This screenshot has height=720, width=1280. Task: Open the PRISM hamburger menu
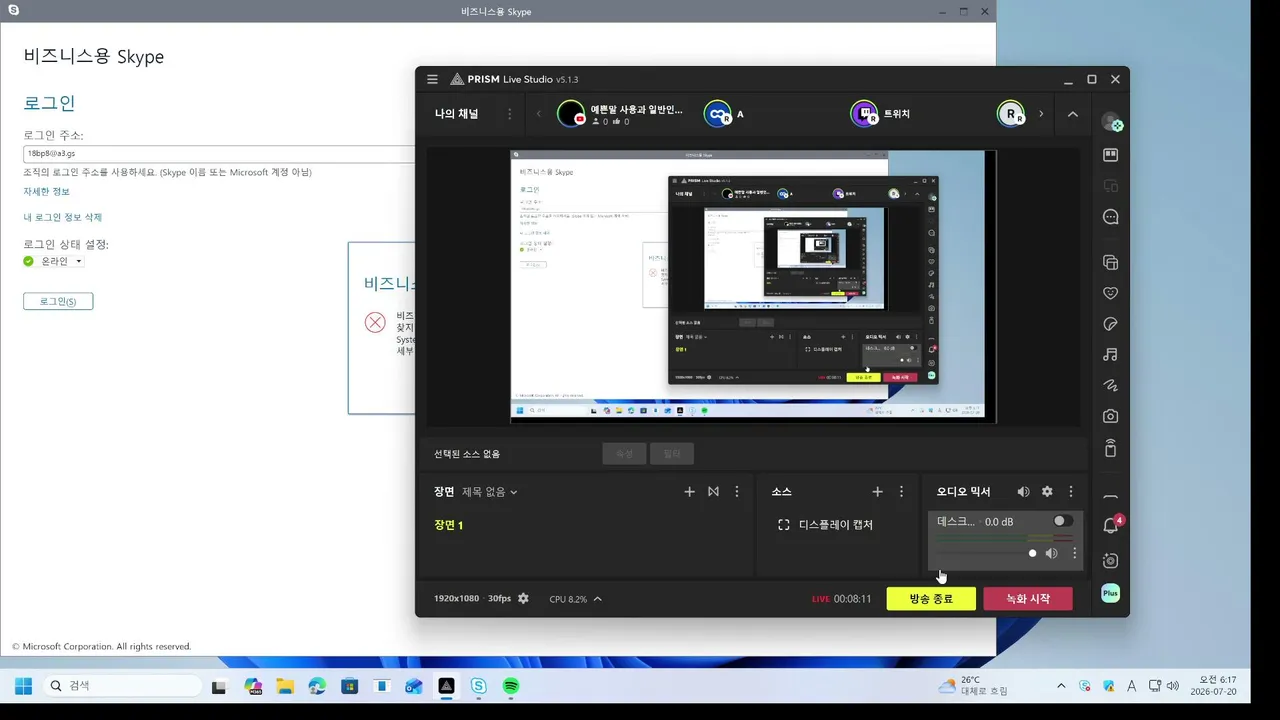432,79
